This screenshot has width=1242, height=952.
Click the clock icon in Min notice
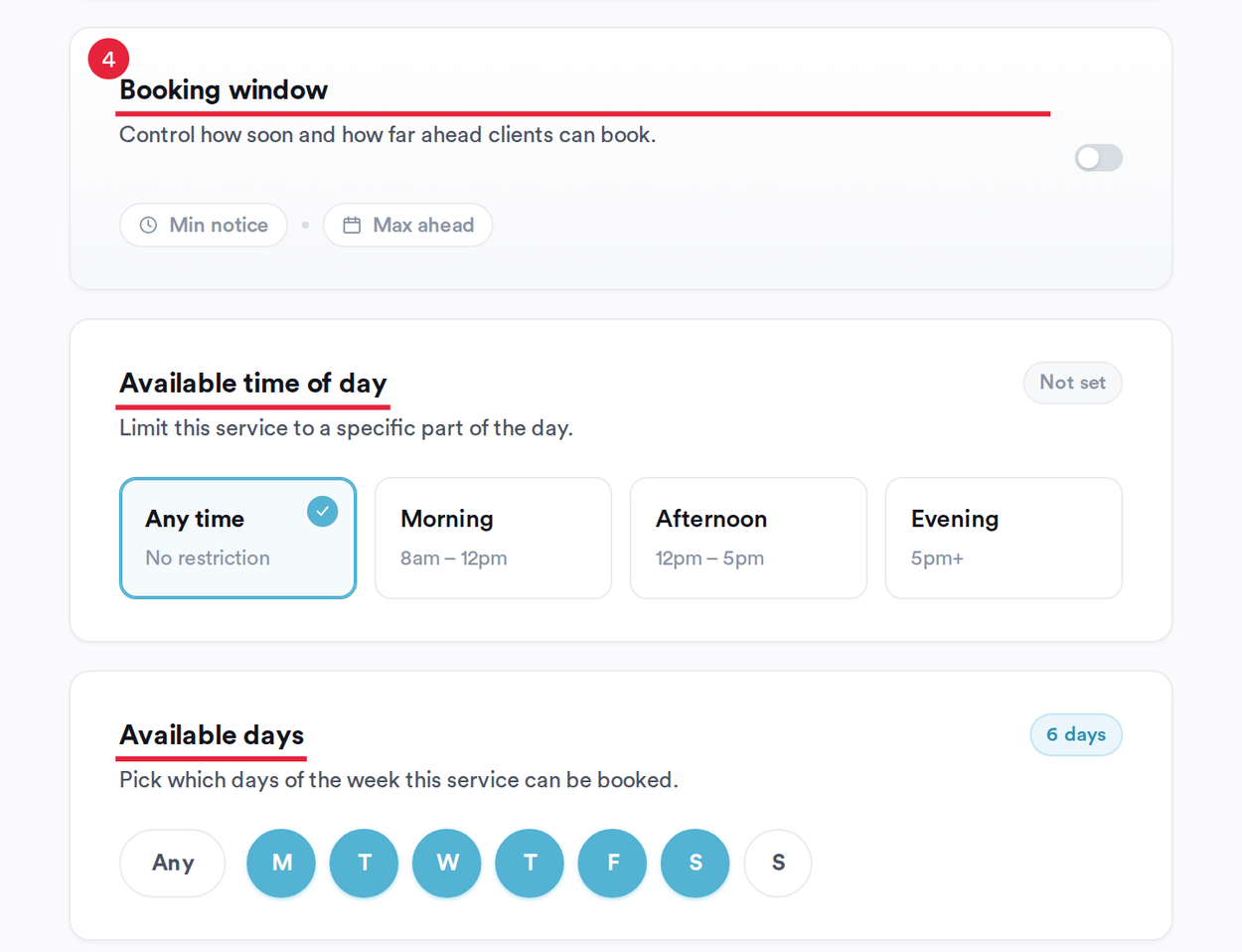point(148,226)
